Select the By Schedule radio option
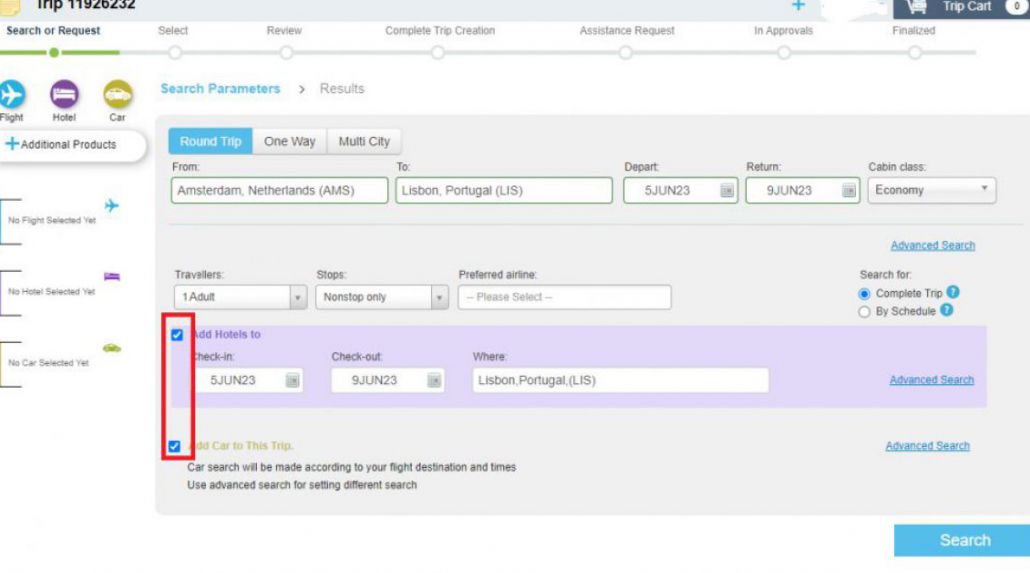 point(865,311)
